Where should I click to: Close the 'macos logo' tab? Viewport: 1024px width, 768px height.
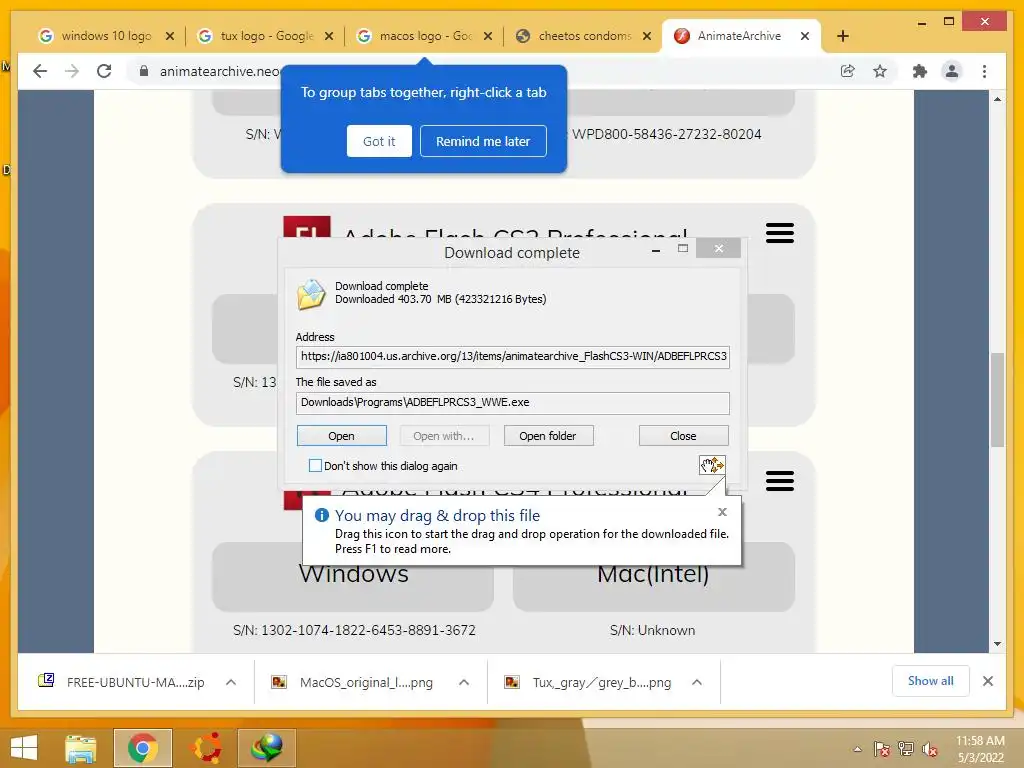click(488, 36)
